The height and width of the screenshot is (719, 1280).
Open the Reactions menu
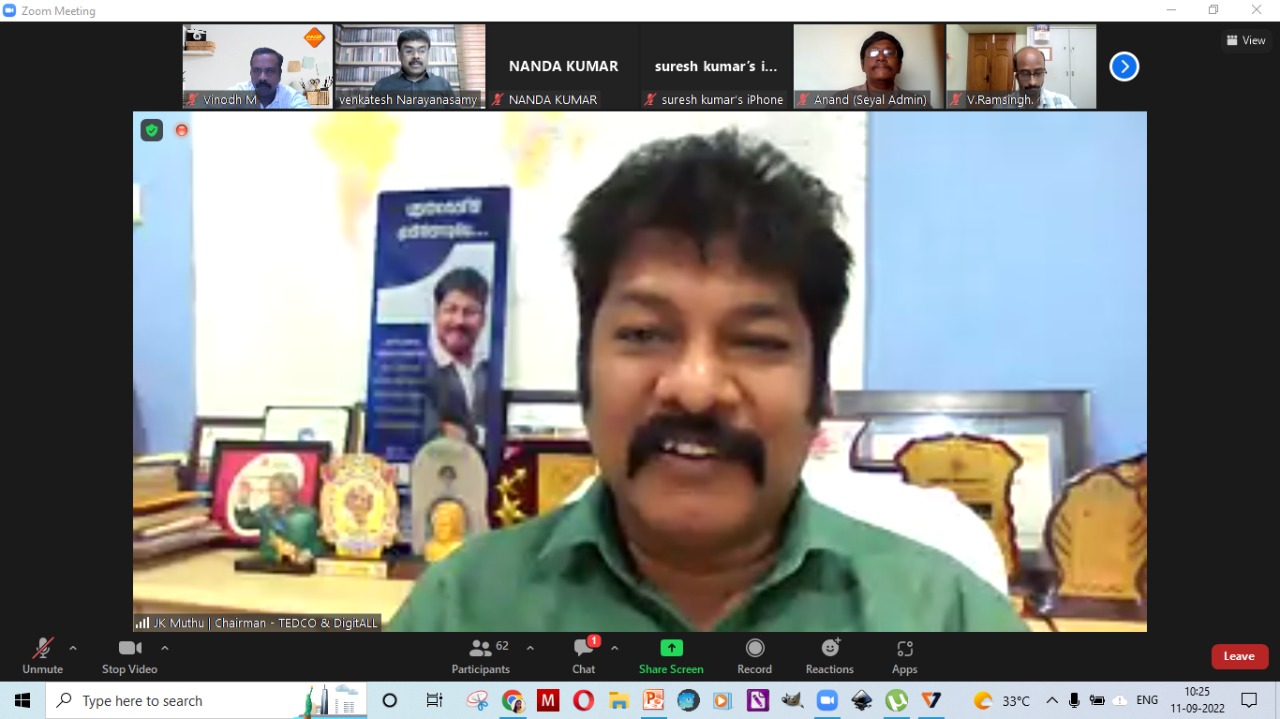tap(829, 656)
